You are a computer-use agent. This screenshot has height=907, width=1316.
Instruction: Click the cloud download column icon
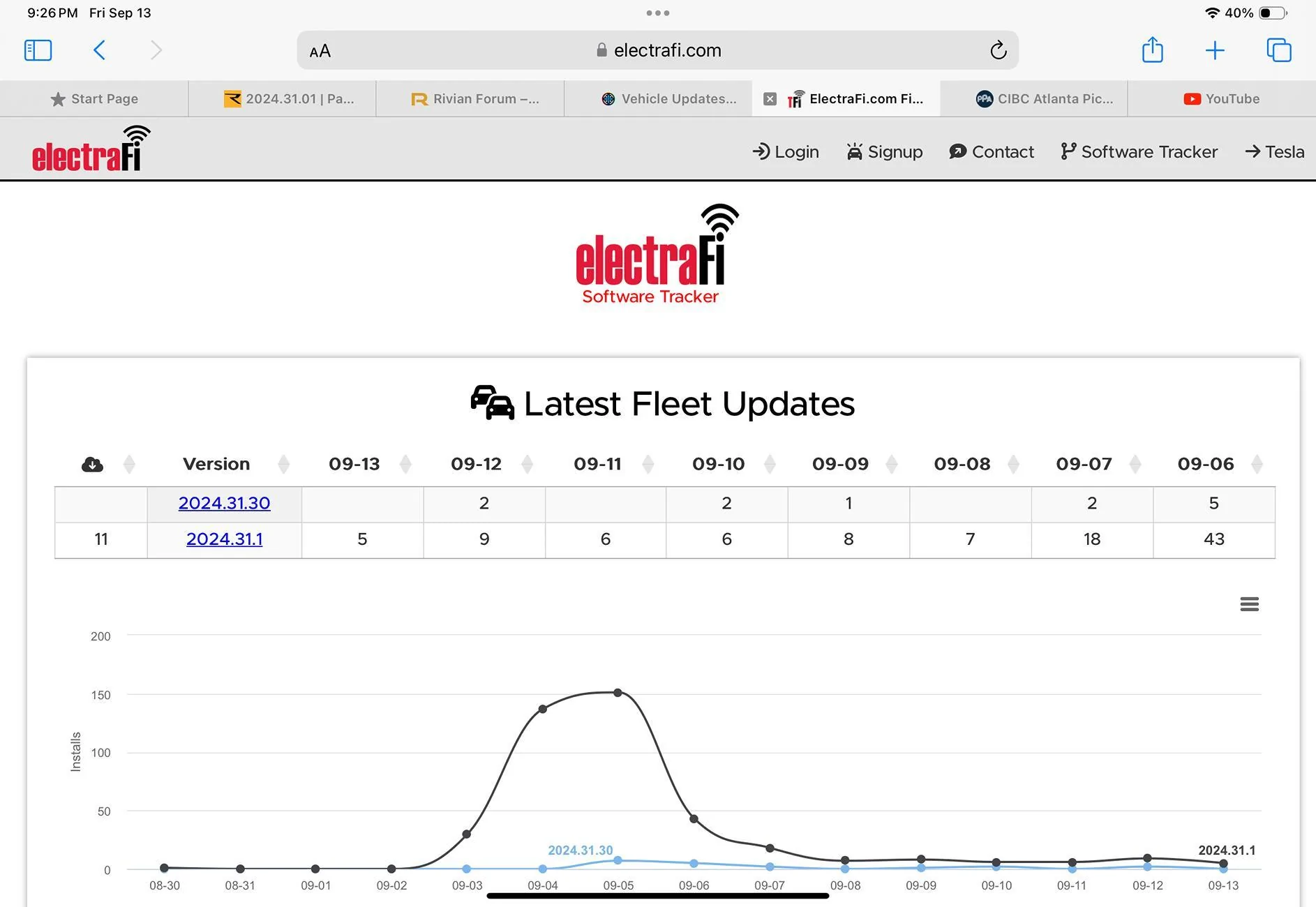point(92,464)
